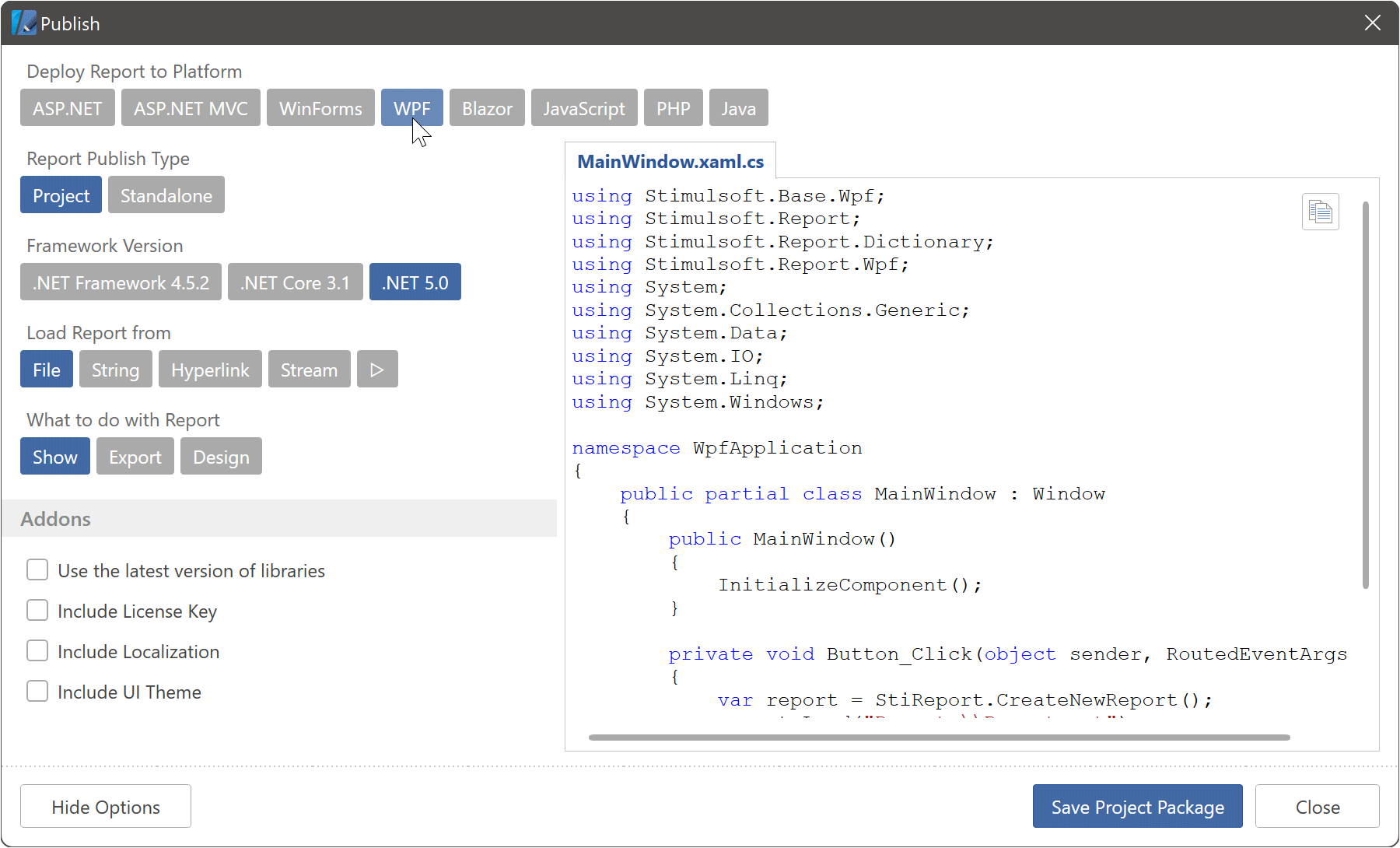Viewport: 1400px width, 848px height.
Task: Load report from Stream
Action: (x=310, y=370)
